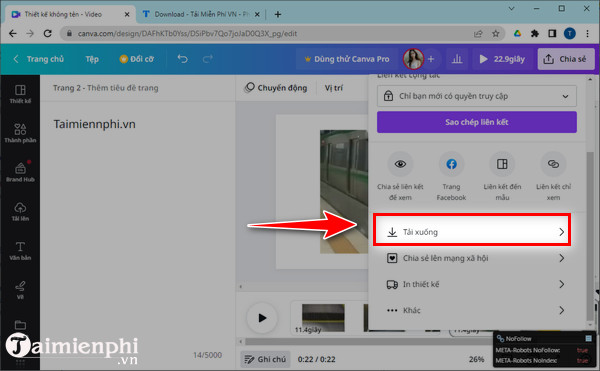Edit the Trang 2 page title field
This screenshot has width=600, height=371.
(106, 88)
